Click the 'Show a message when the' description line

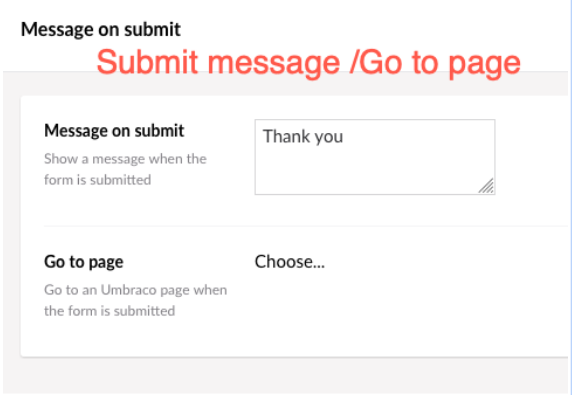[x=125, y=159]
